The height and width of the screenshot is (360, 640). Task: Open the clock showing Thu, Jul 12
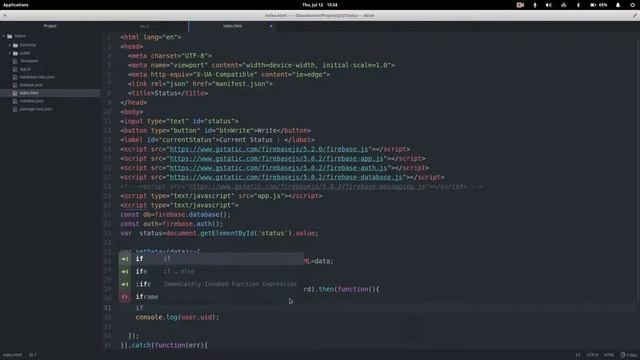[320, 5]
